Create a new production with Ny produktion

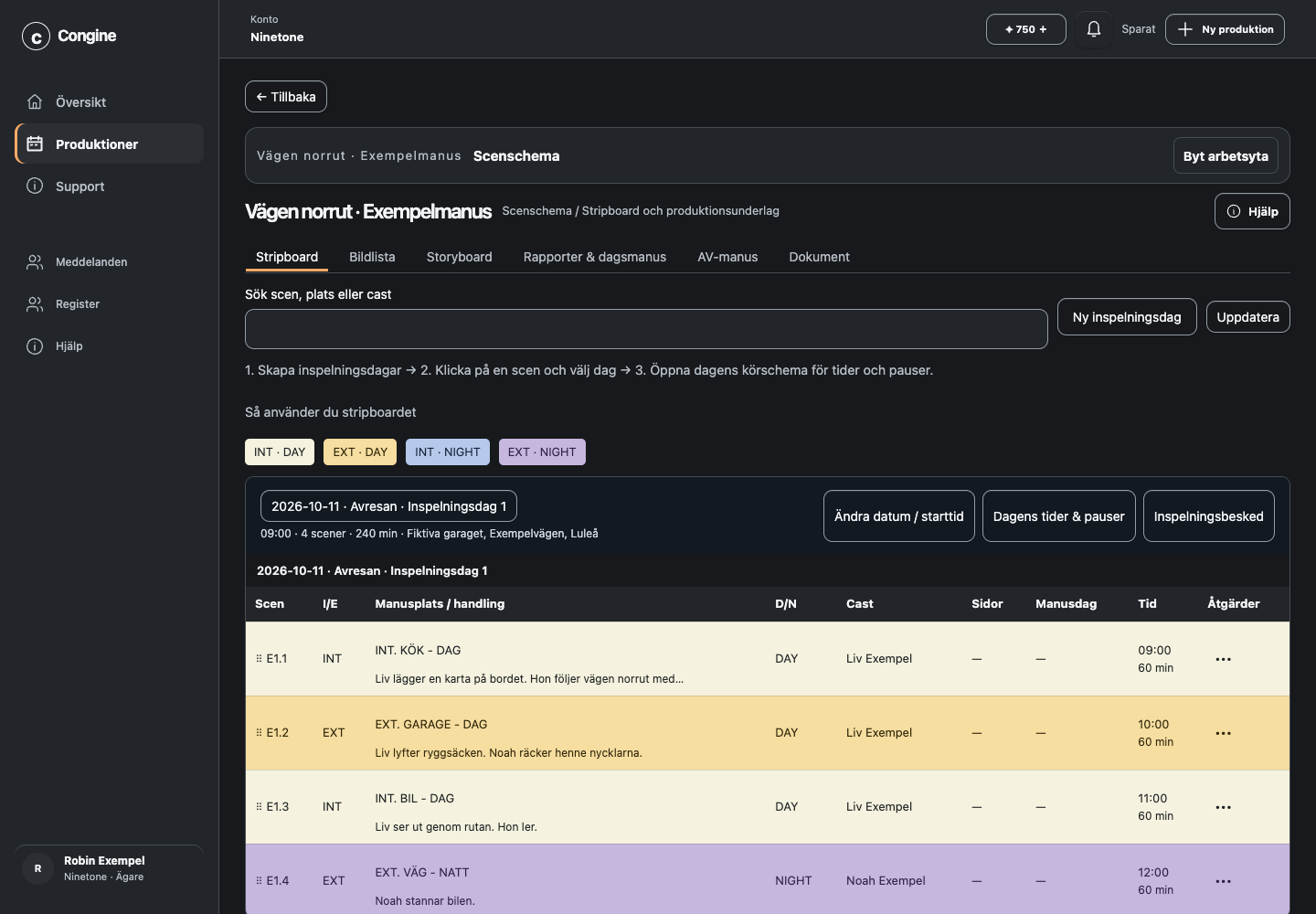(x=1225, y=29)
